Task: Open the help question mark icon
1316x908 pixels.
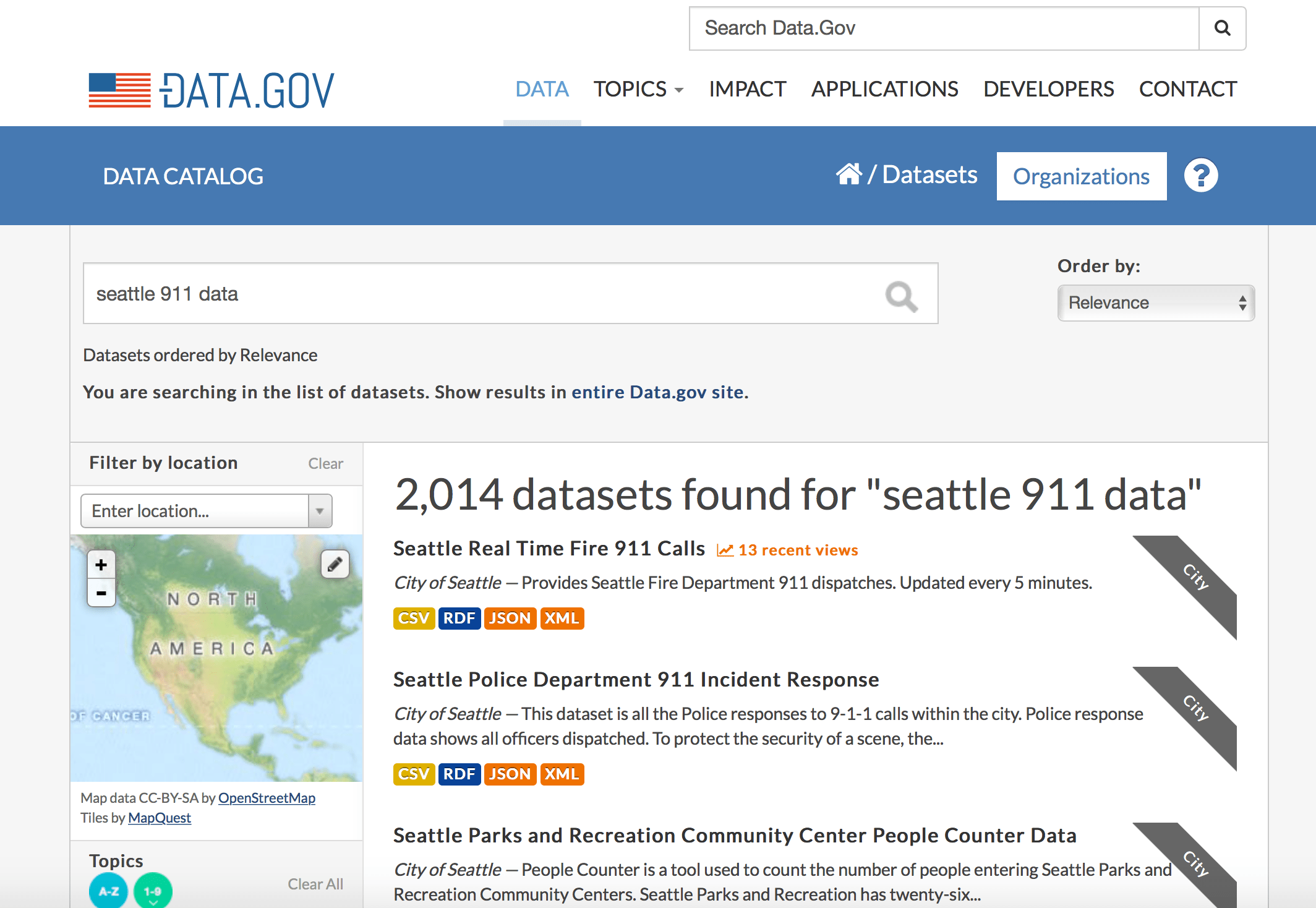Action: coord(1200,176)
